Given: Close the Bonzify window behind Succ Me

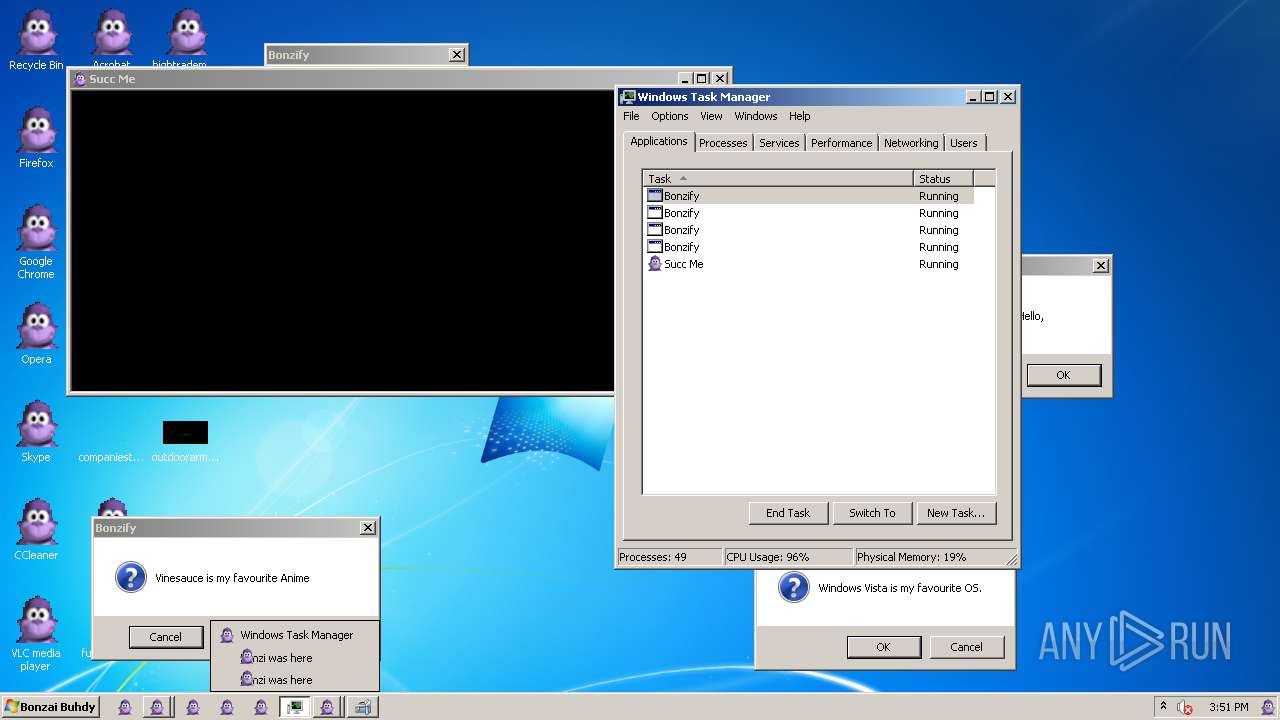Looking at the screenshot, I should [x=457, y=55].
